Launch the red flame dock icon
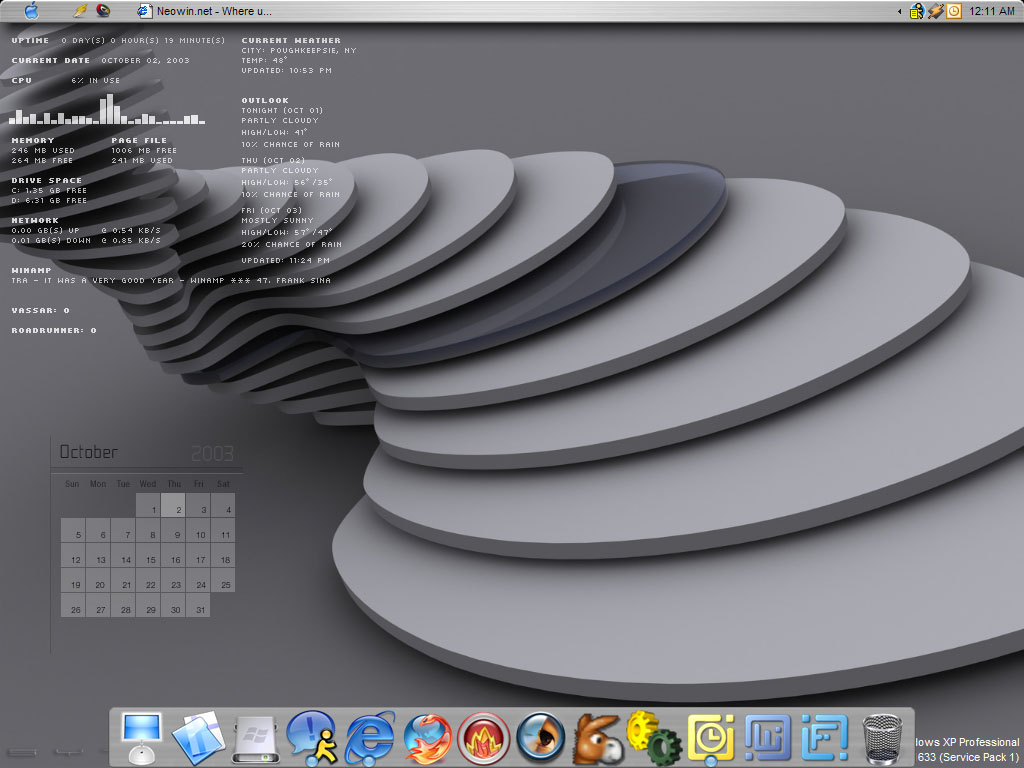This screenshot has width=1024, height=768. point(484,740)
